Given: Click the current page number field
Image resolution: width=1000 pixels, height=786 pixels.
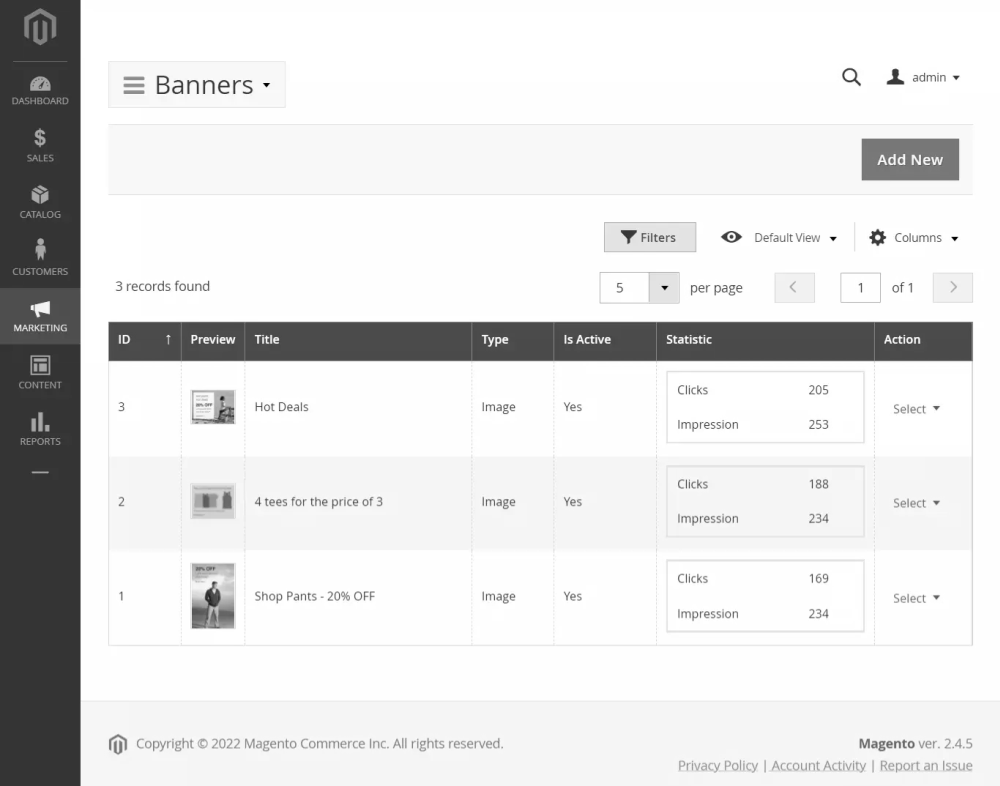Looking at the screenshot, I should (860, 288).
